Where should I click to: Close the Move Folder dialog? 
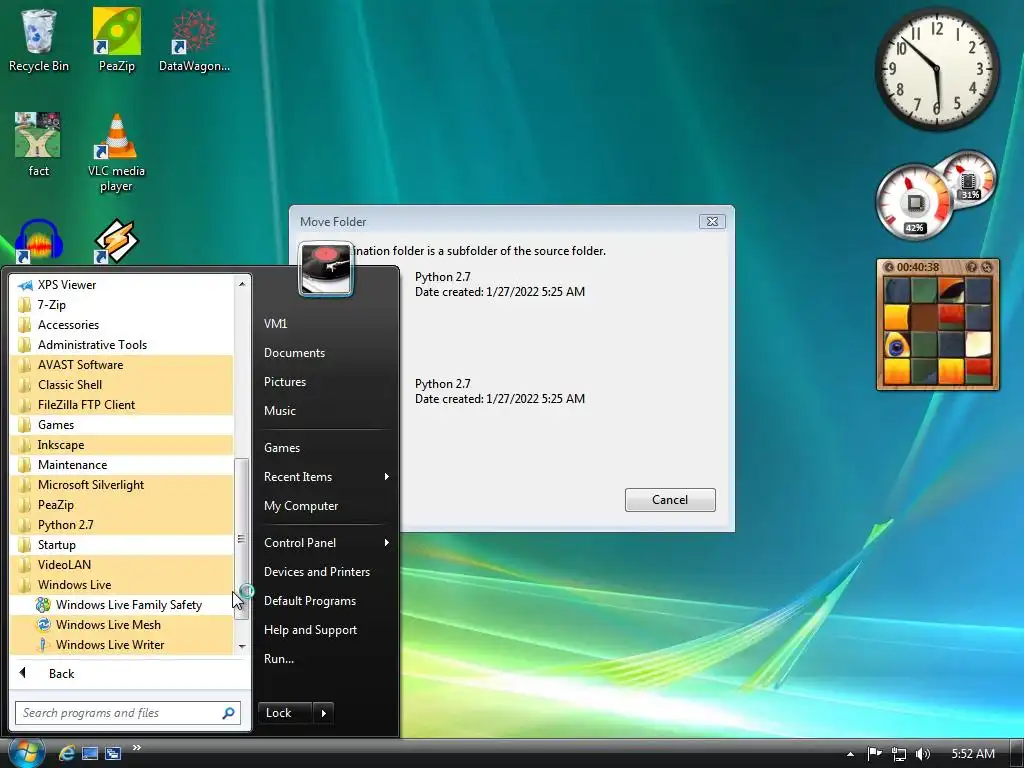[x=712, y=222]
